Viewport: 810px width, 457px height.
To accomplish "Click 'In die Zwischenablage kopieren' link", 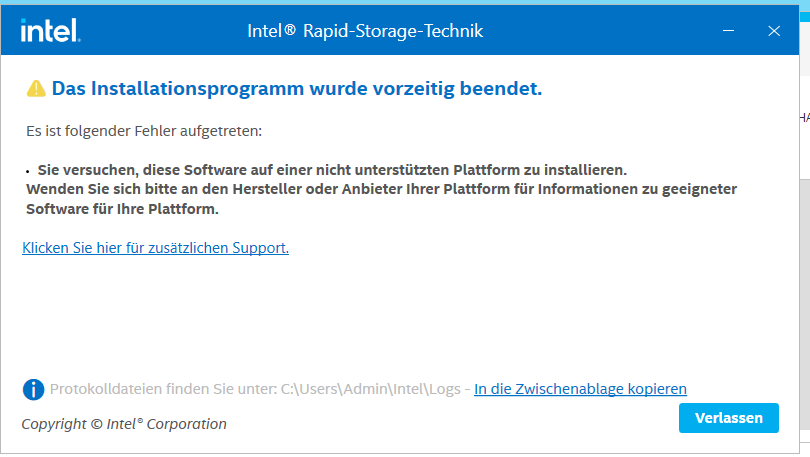I will [x=580, y=389].
